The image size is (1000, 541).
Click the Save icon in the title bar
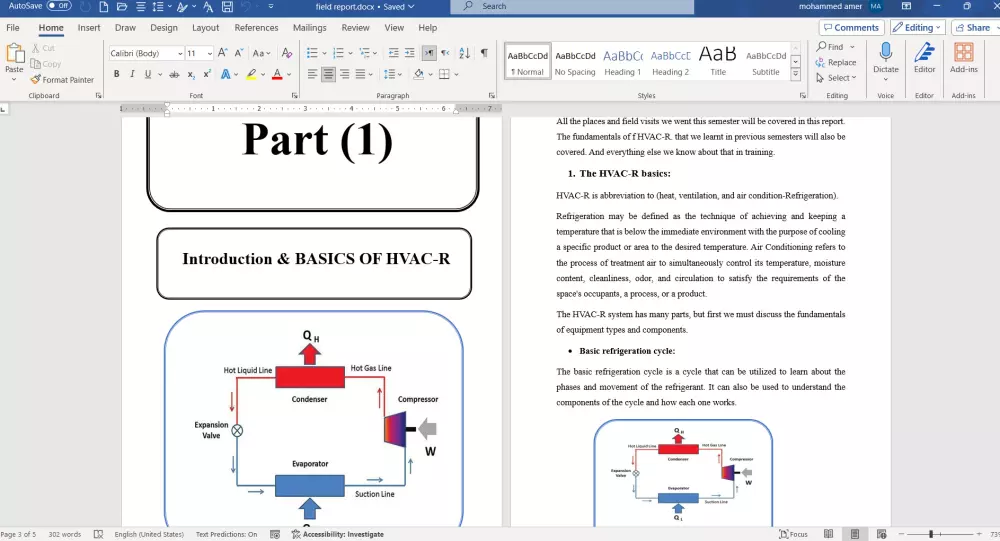click(x=227, y=6)
